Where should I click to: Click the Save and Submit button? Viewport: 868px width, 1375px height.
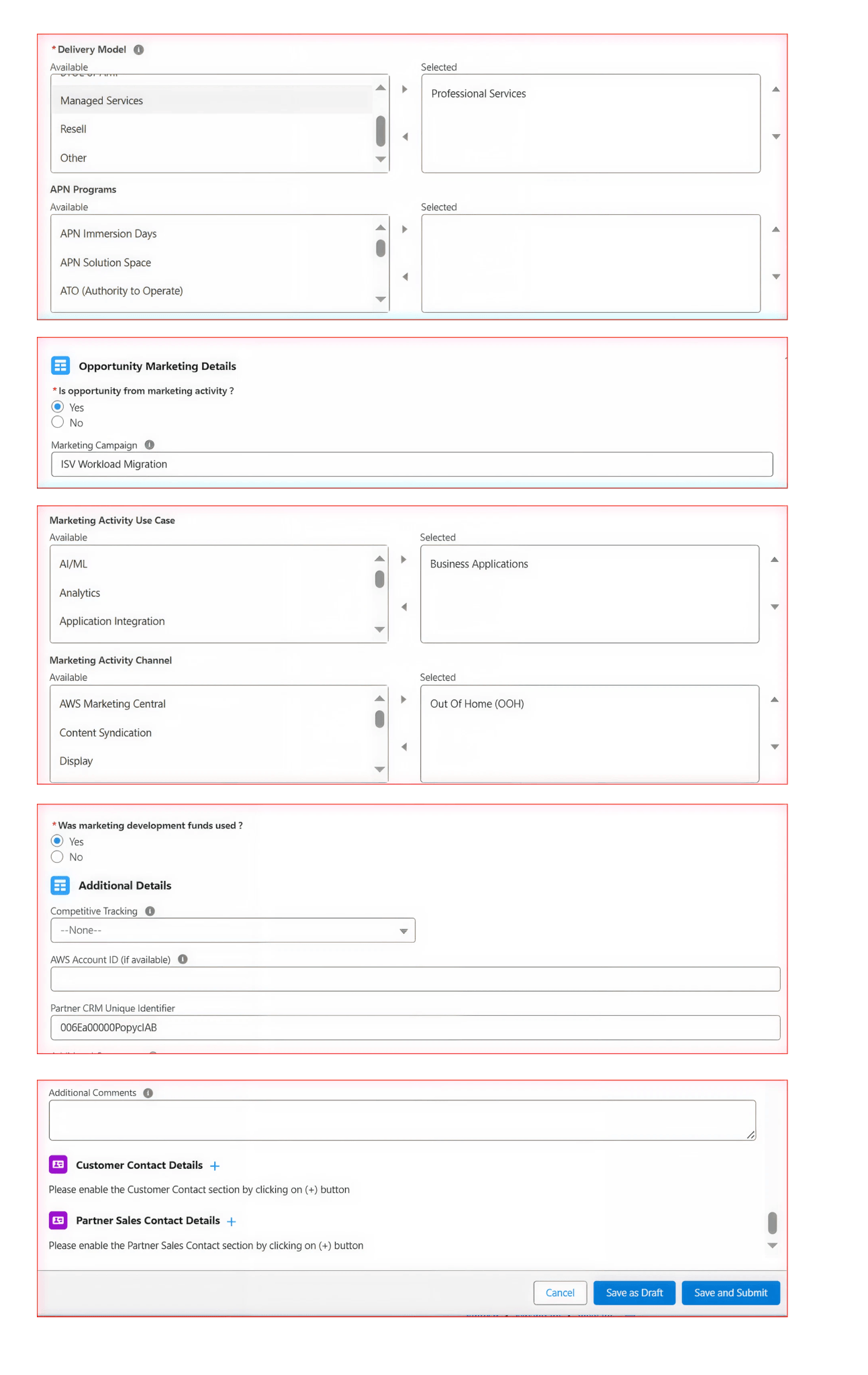730,1292
